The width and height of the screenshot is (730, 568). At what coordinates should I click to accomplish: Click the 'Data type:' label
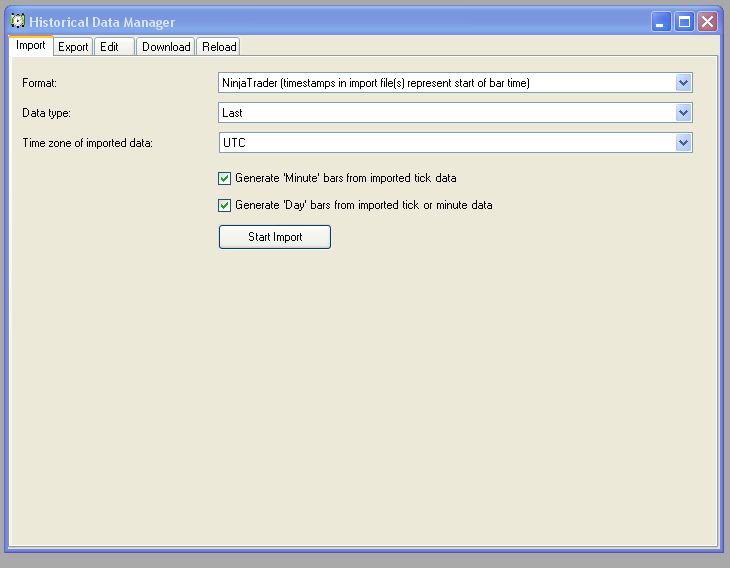coord(46,113)
